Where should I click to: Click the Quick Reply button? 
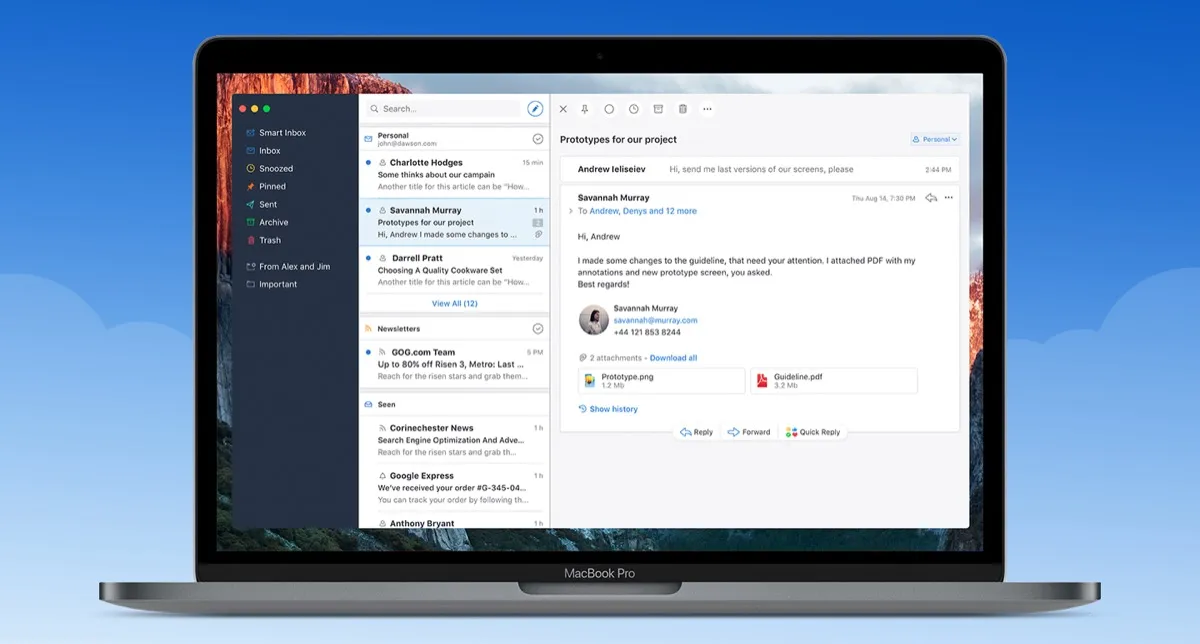(813, 432)
